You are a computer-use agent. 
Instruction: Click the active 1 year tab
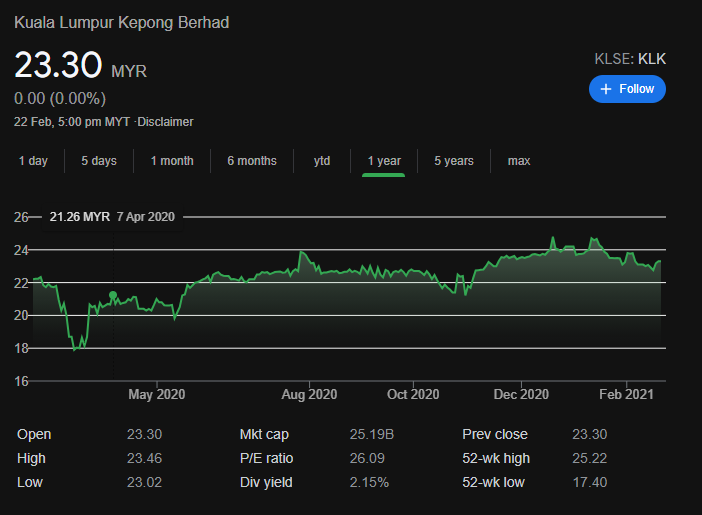click(x=384, y=161)
